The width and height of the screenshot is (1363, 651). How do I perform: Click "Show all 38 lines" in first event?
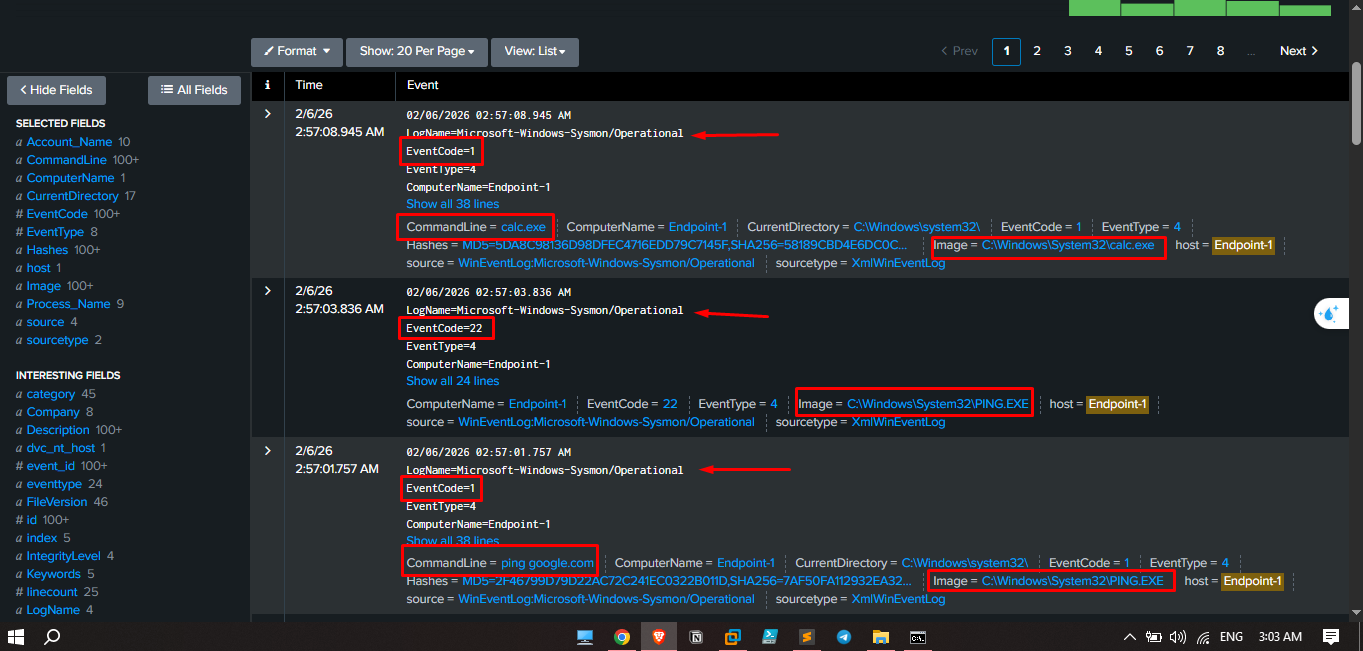(452, 203)
